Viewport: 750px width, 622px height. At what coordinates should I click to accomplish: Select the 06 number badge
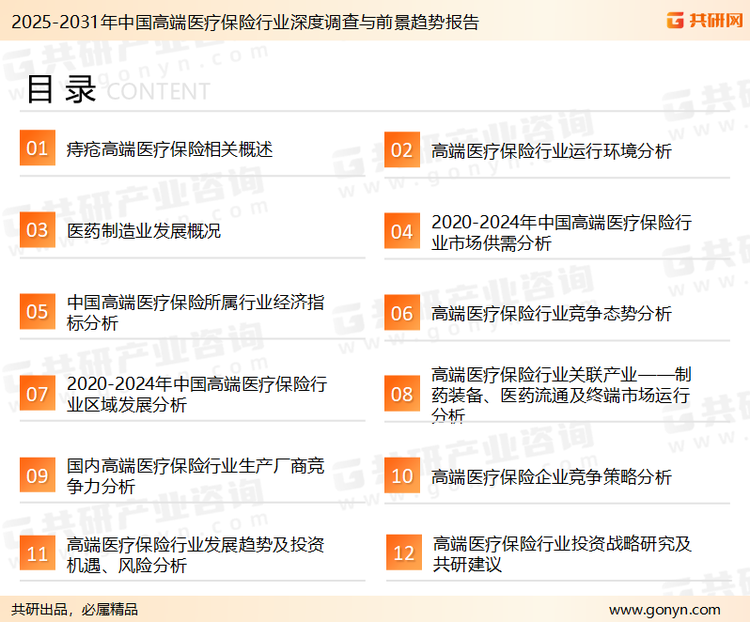[x=402, y=313]
